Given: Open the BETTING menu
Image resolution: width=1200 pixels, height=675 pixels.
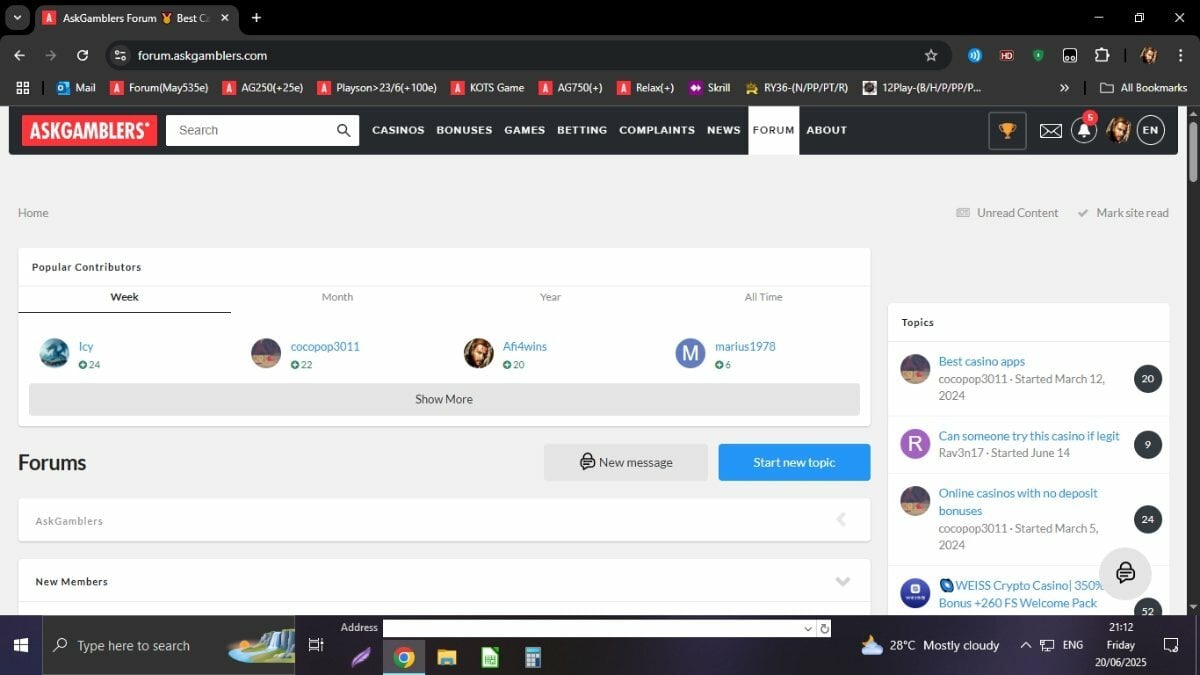Looking at the screenshot, I should [x=582, y=130].
